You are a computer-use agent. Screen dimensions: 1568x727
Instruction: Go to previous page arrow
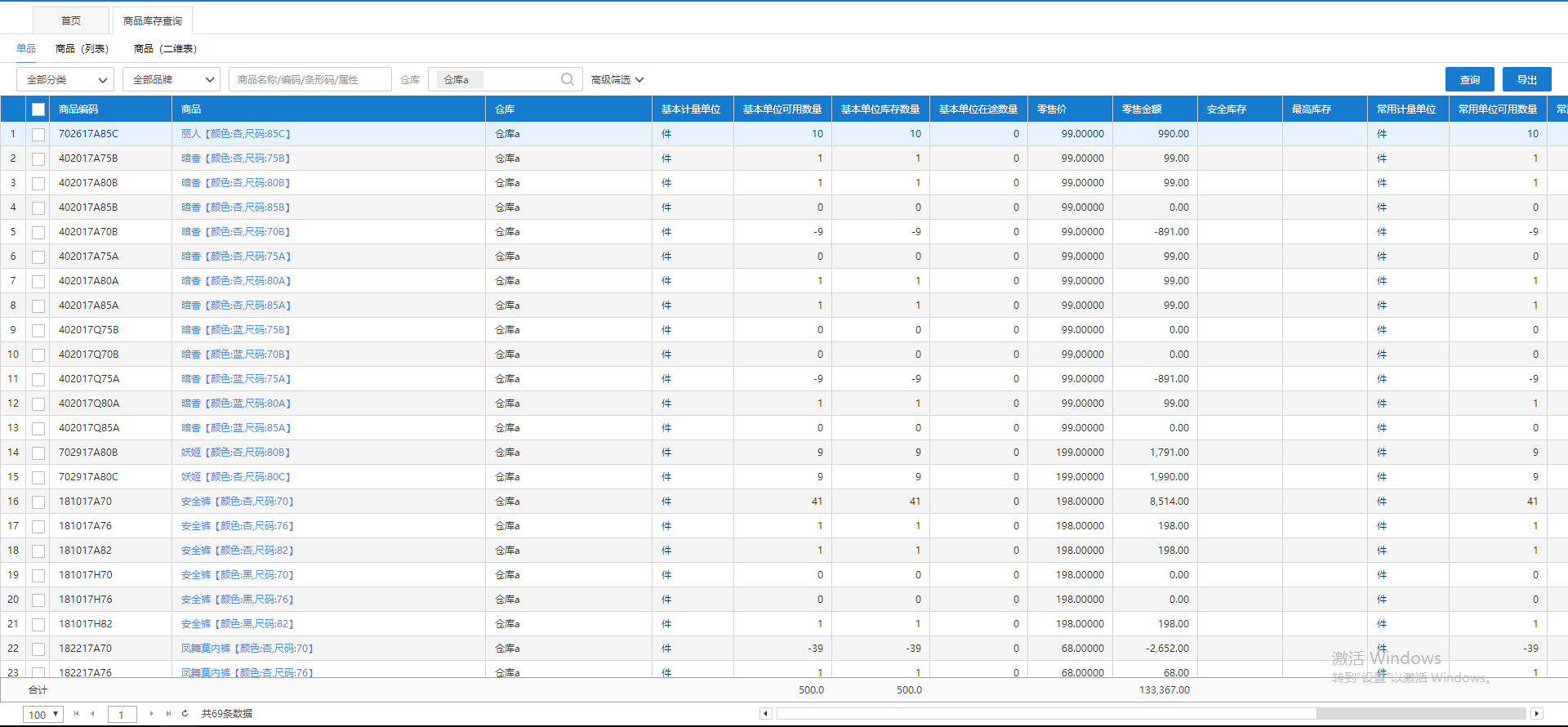(x=92, y=714)
